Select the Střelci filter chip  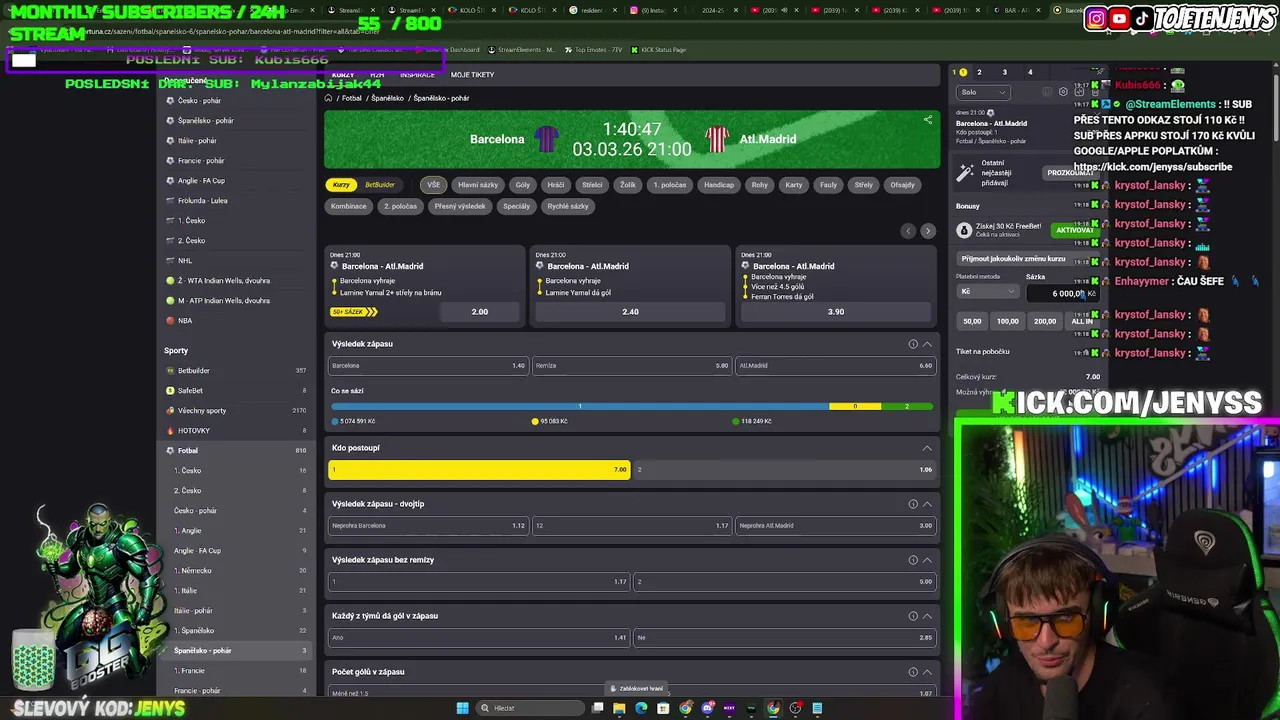pos(592,185)
